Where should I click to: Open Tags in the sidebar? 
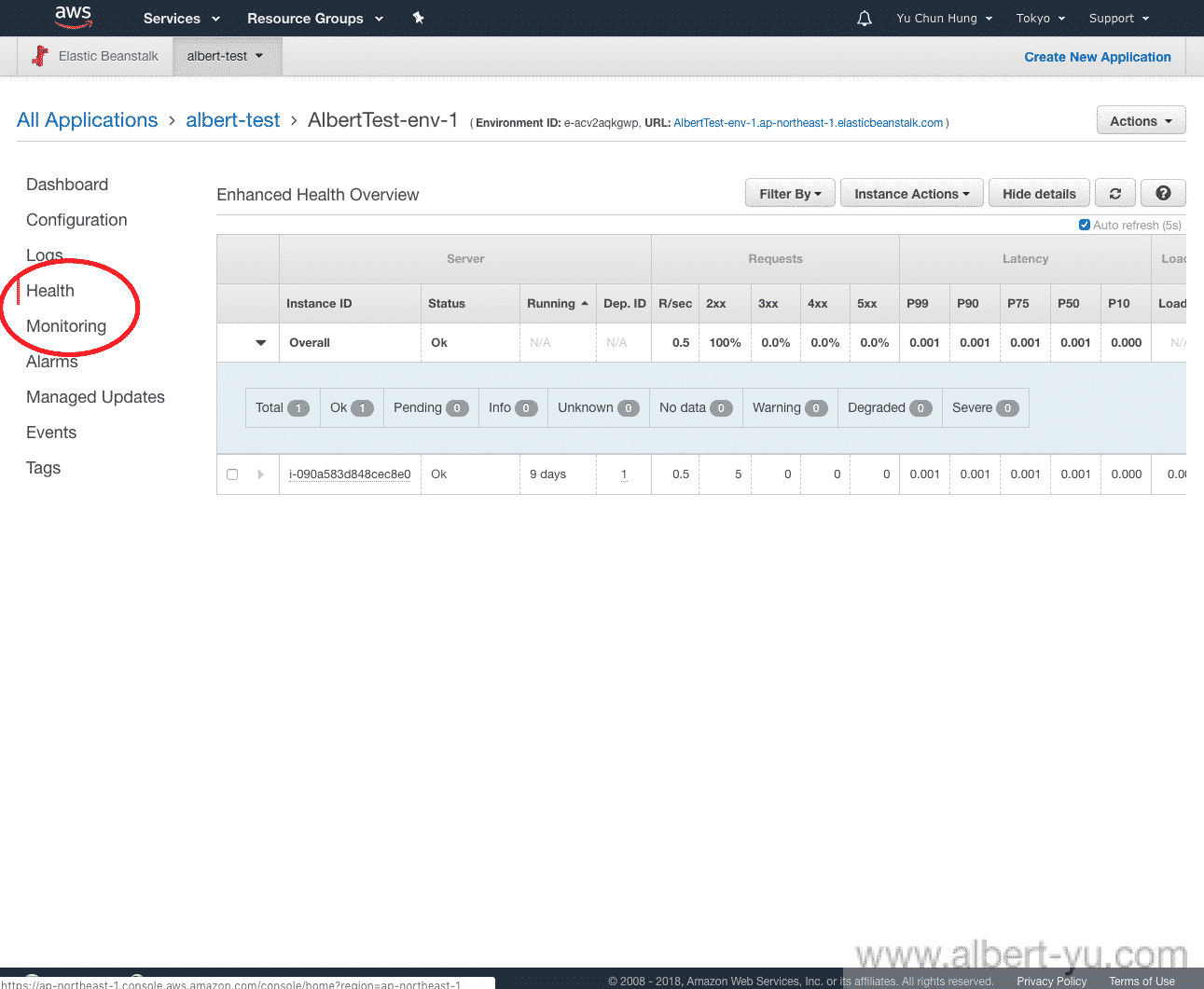(43, 468)
